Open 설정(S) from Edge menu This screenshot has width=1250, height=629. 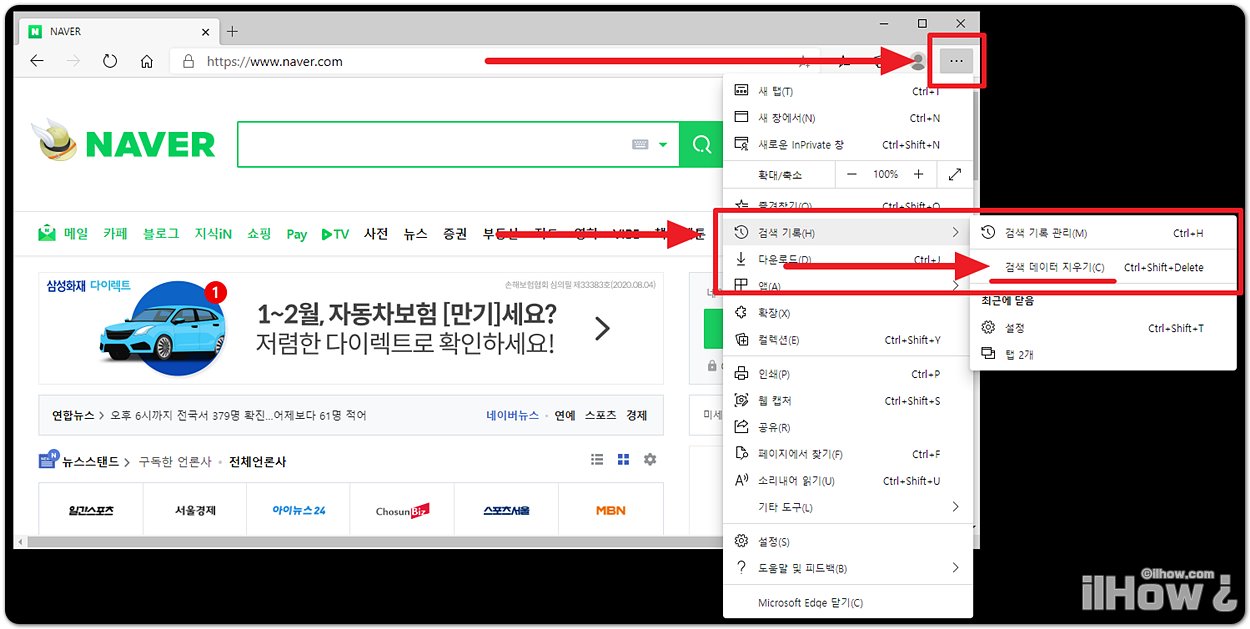click(846, 542)
